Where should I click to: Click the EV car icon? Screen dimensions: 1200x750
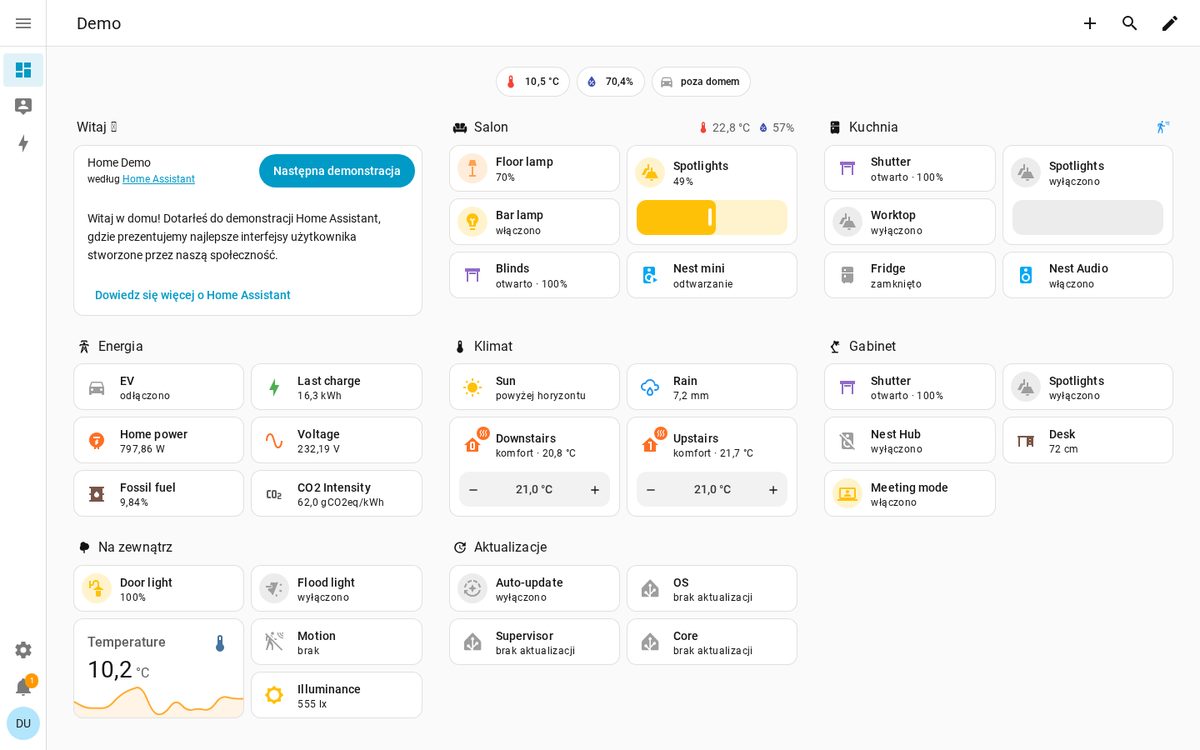coord(97,387)
